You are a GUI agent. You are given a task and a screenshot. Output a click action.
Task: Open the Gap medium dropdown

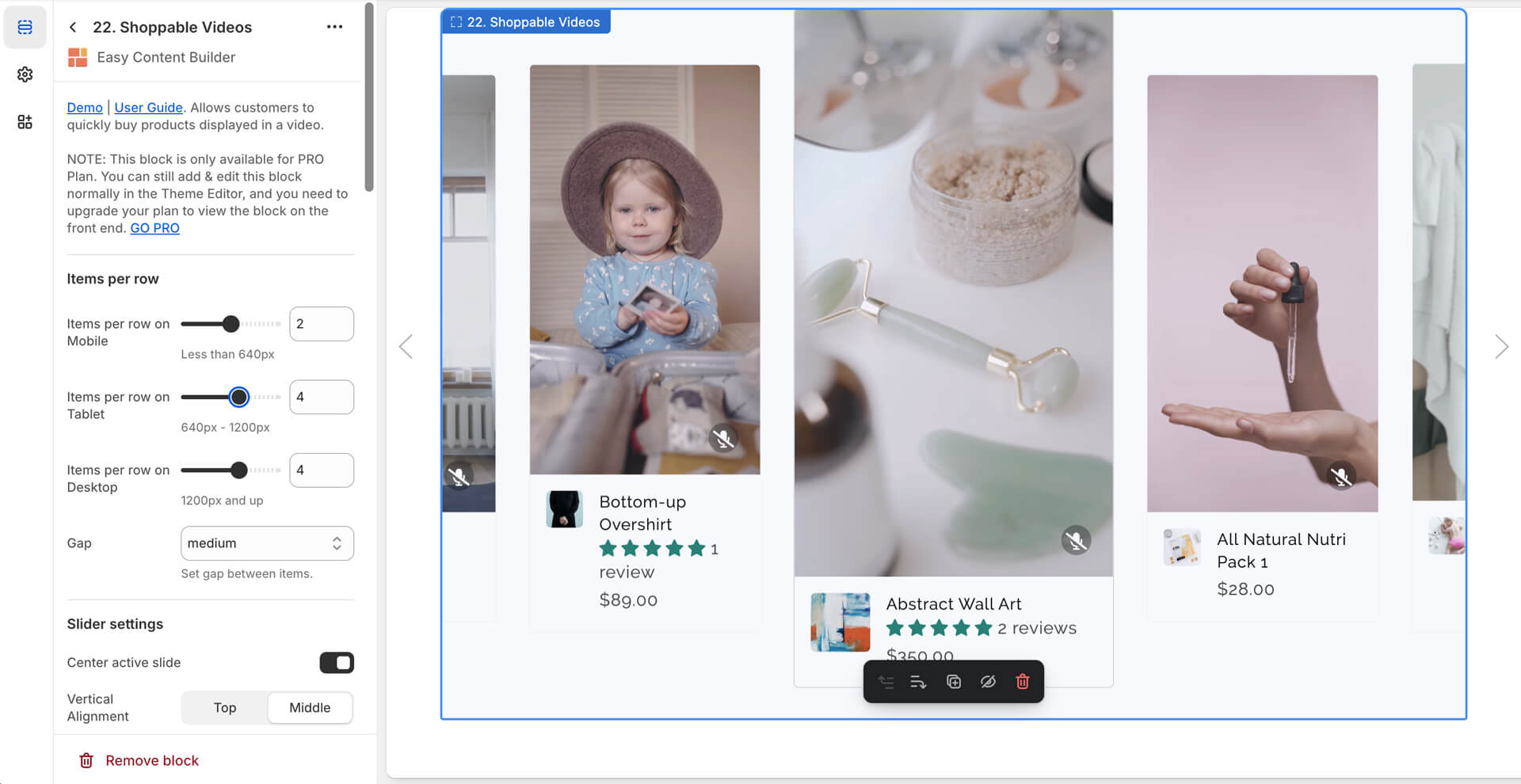[266, 543]
